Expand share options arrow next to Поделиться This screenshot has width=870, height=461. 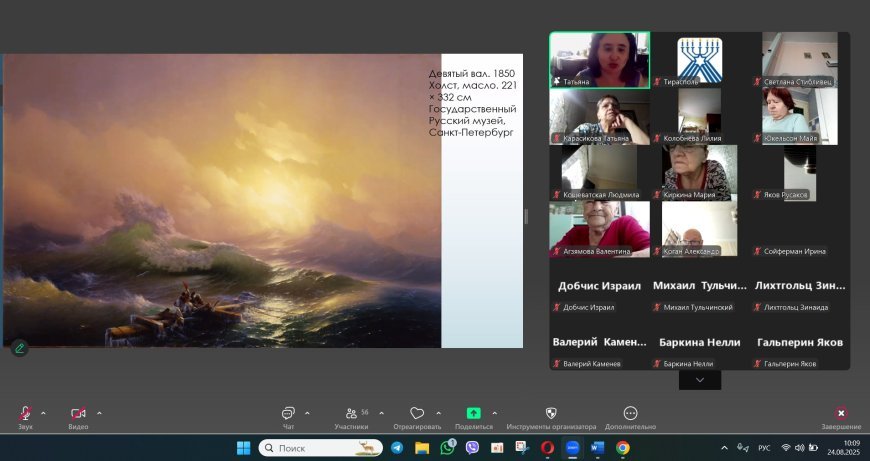[494, 413]
